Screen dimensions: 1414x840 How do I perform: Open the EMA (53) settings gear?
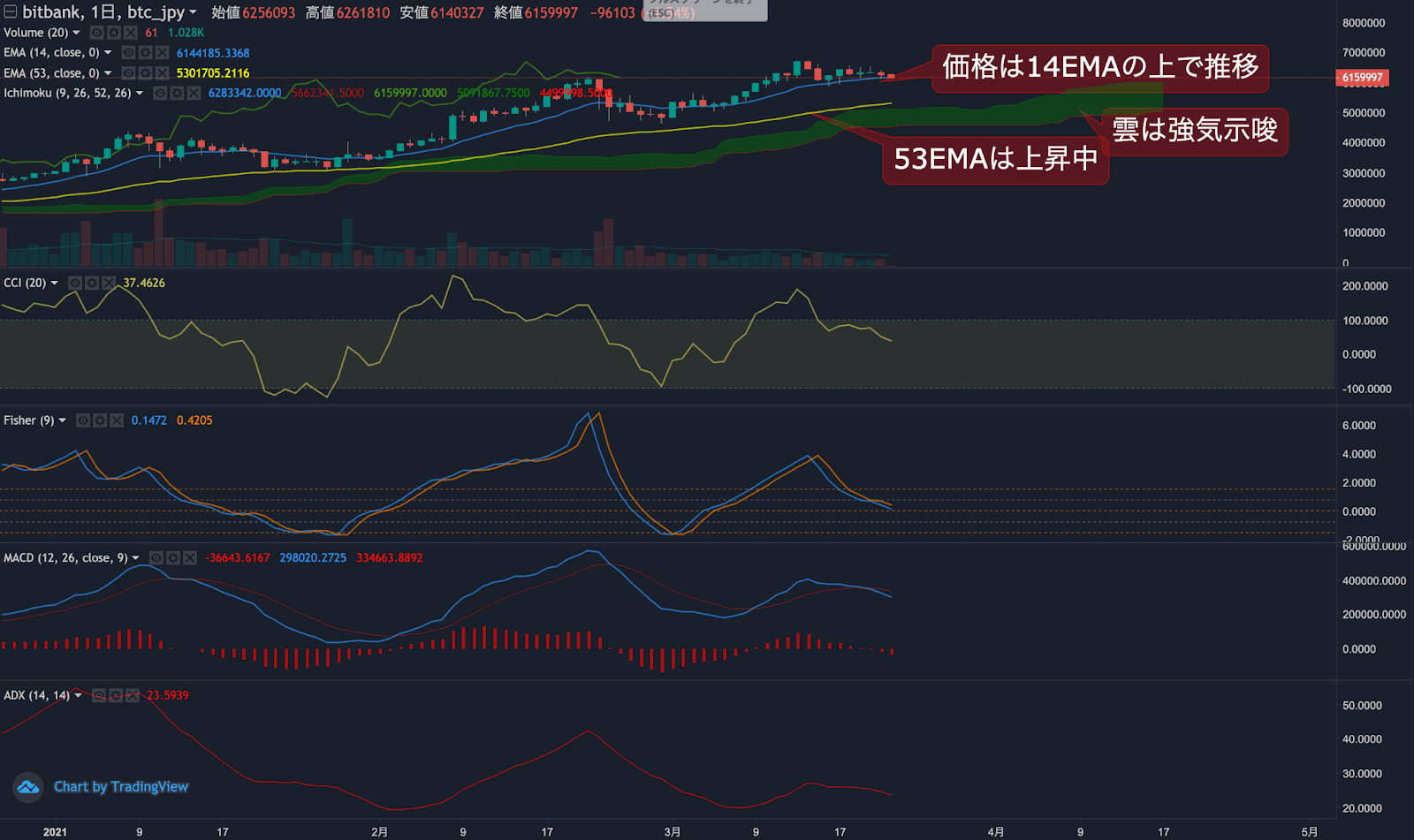coord(145,72)
